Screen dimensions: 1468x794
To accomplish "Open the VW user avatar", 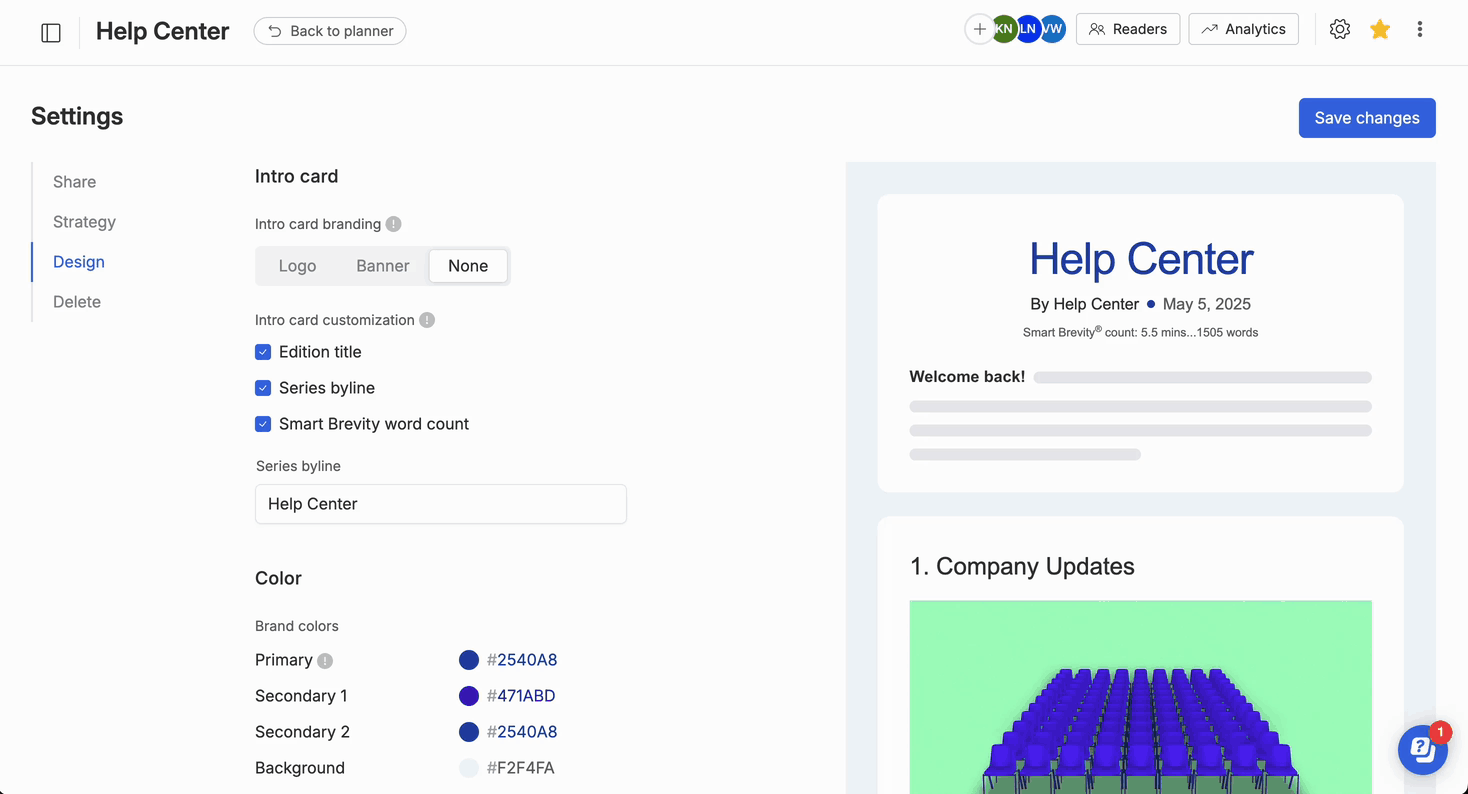I will coord(1052,30).
